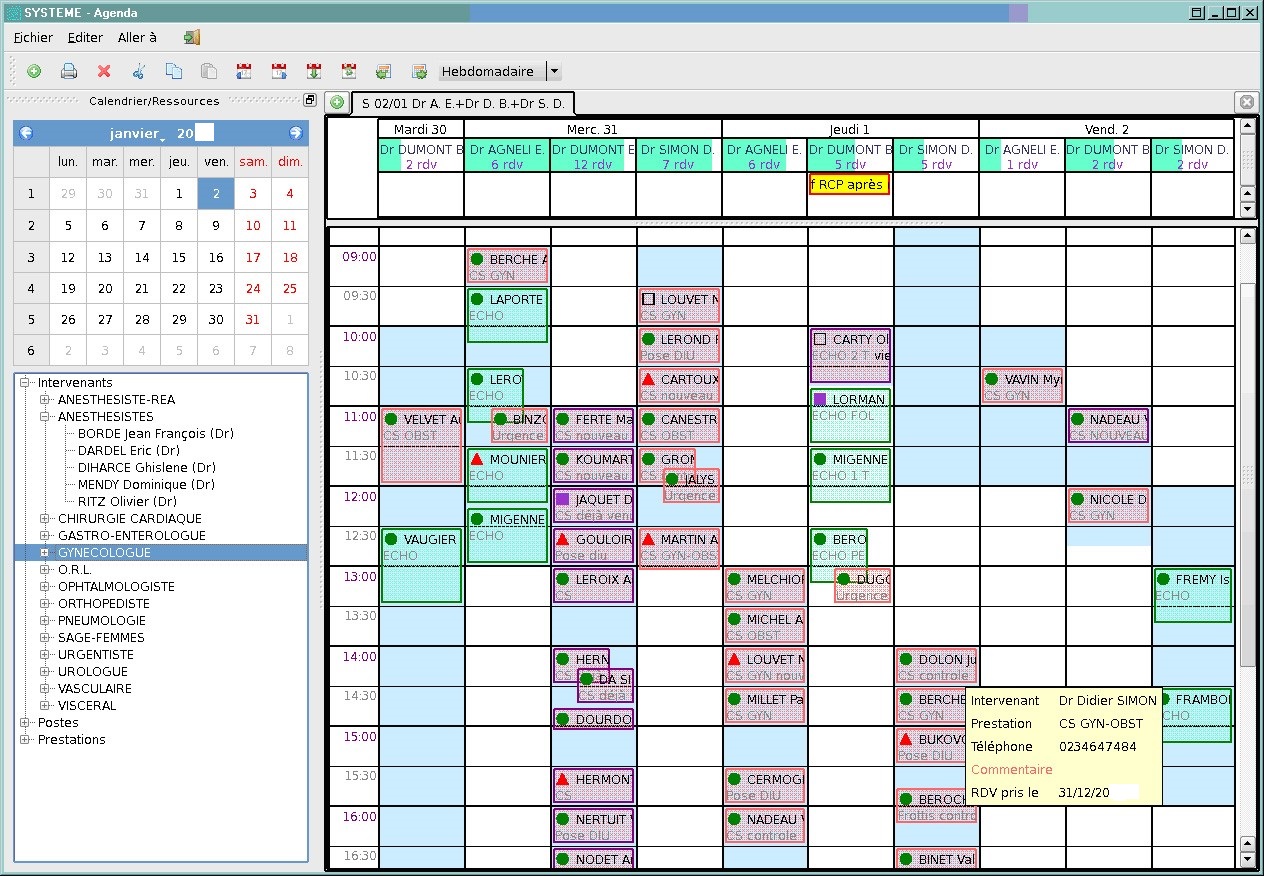Open the Editer menu
This screenshot has height=876, width=1264.
click(85, 37)
